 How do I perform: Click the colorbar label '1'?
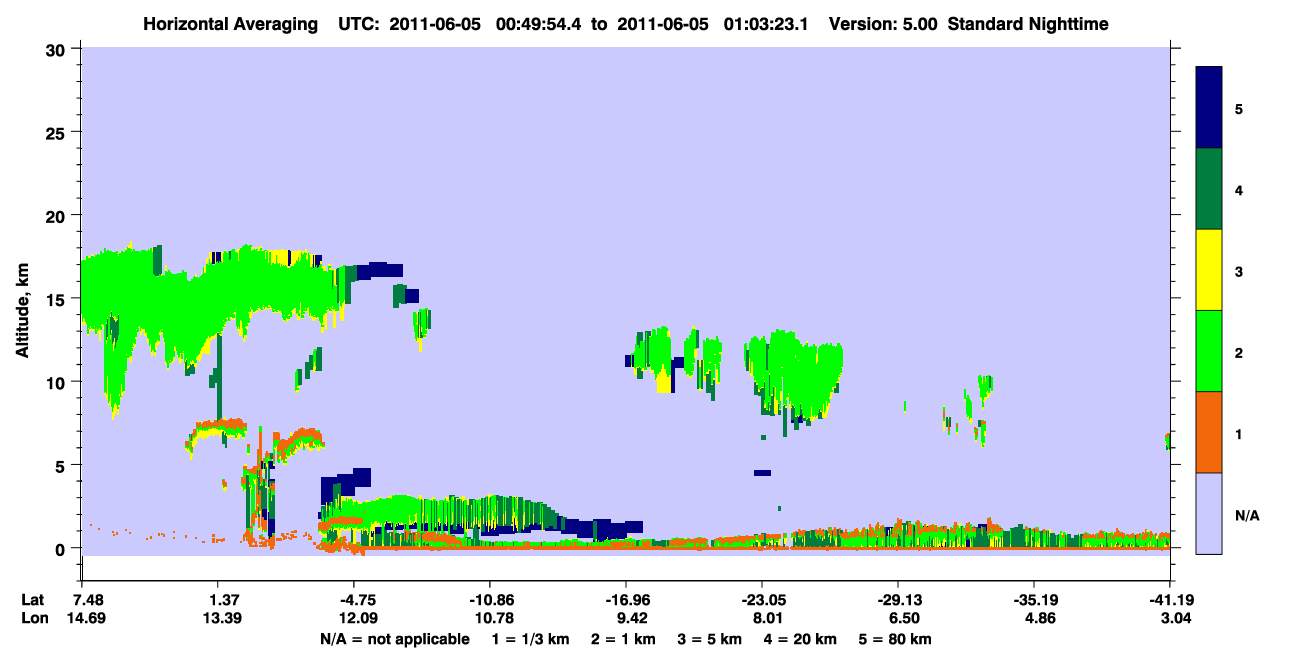[x=1239, y=433]
